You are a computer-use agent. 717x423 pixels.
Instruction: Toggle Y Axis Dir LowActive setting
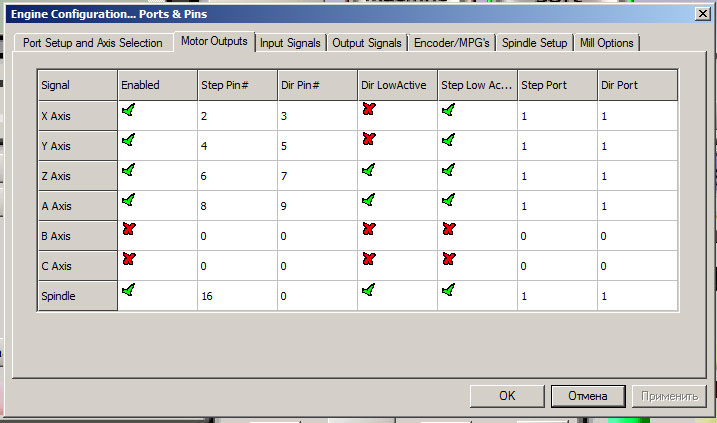coord(368,141)
